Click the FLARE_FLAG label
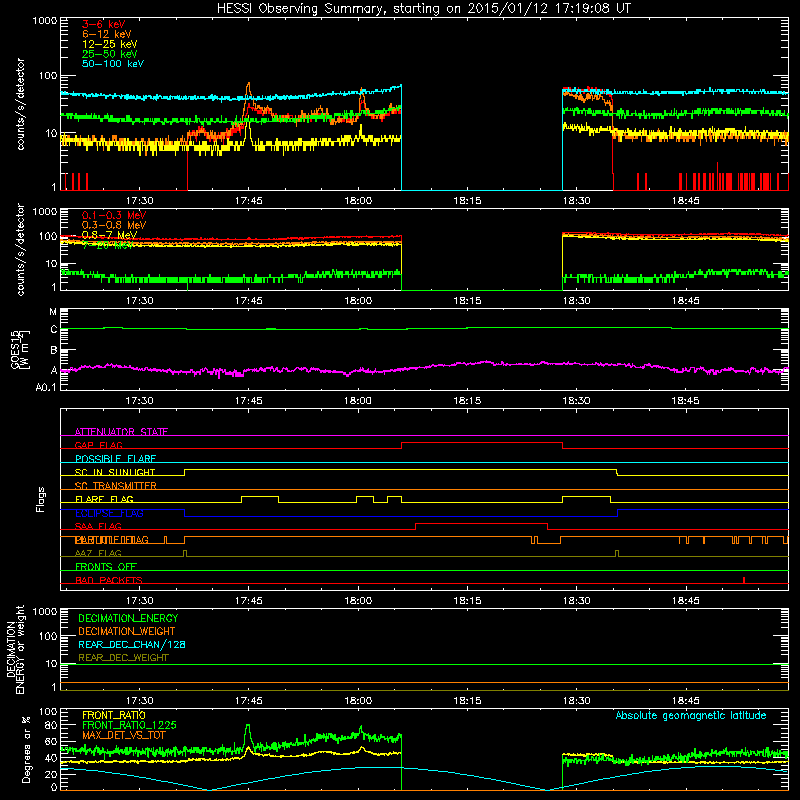Screen dimensions: 800x800 104,499
